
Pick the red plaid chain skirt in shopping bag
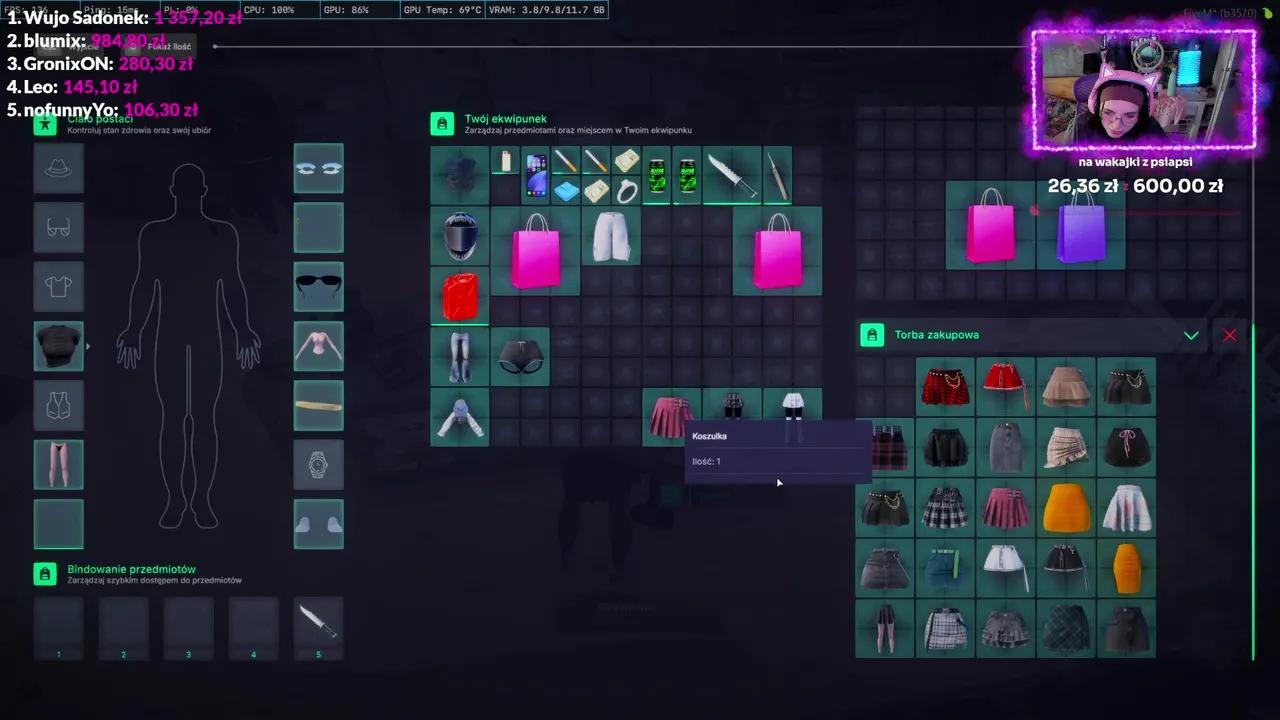[946, 387]
